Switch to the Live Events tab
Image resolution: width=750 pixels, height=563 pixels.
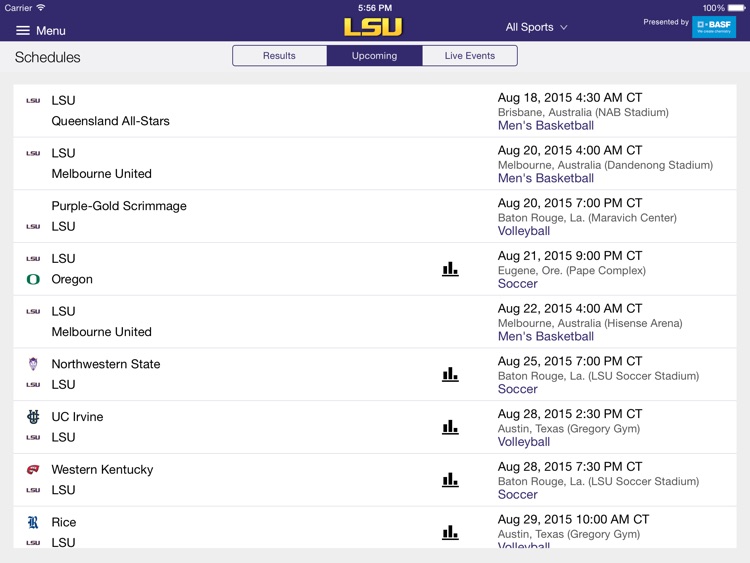[470, 55]
